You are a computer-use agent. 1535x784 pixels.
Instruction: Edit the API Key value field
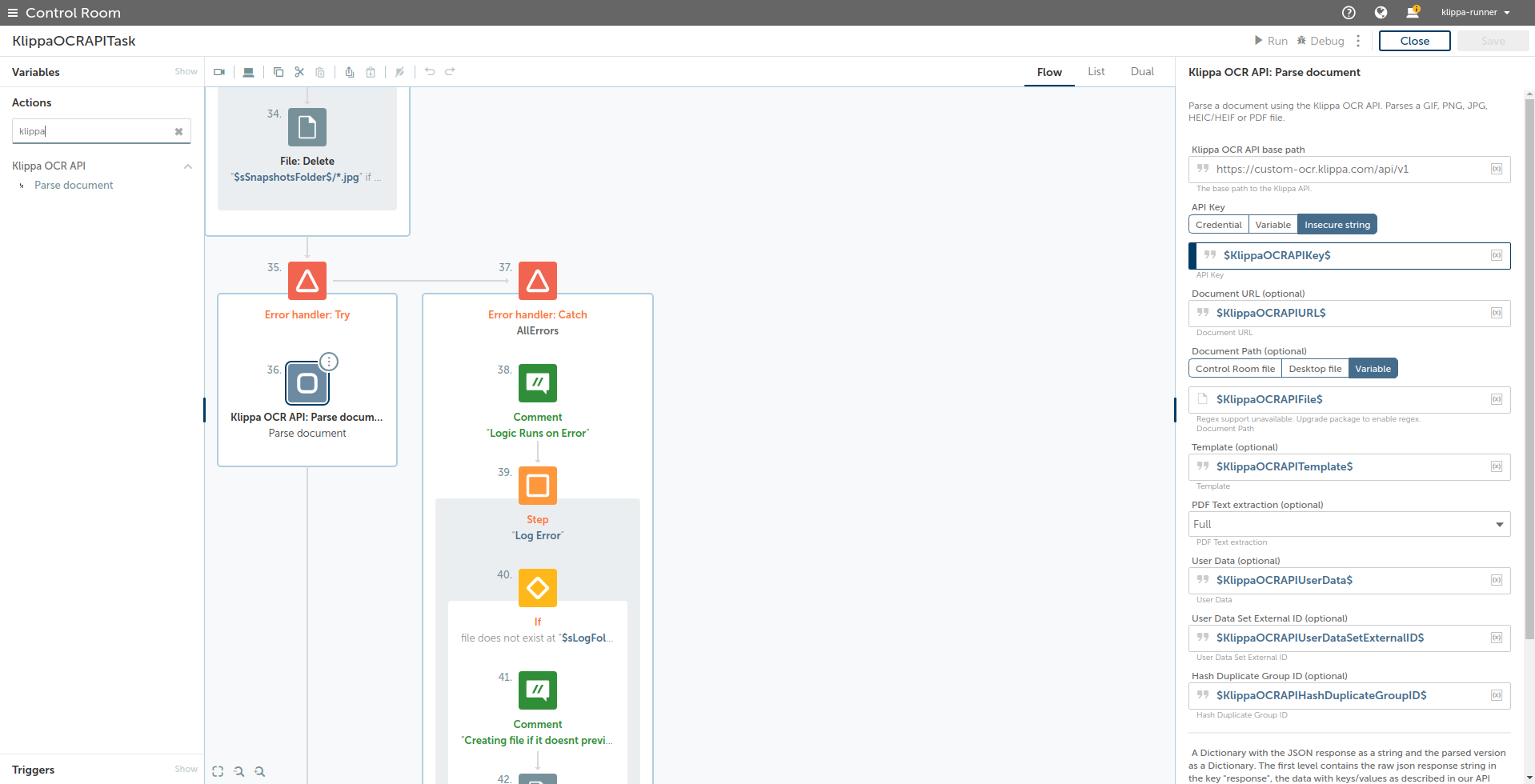click(x=1349, y=256)
